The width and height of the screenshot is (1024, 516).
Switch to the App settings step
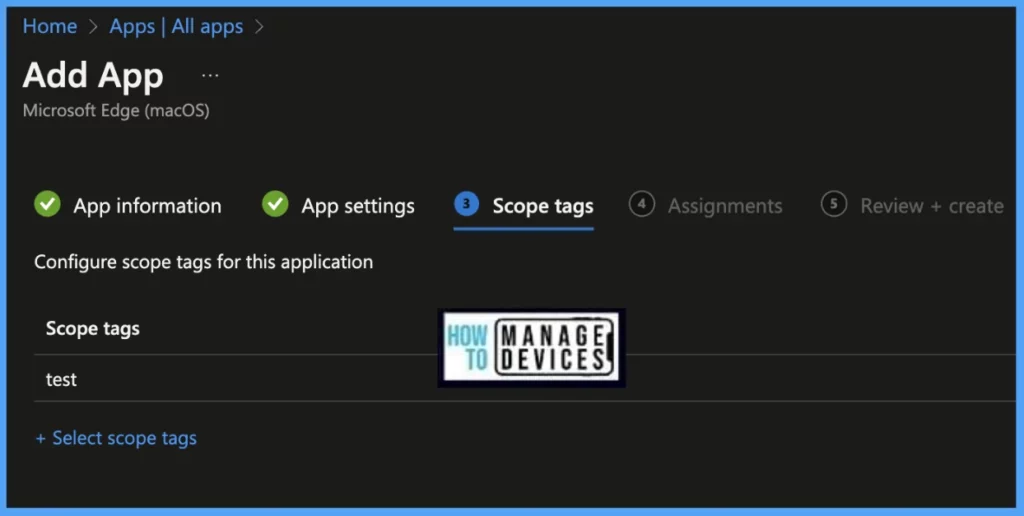coord(358,206)
